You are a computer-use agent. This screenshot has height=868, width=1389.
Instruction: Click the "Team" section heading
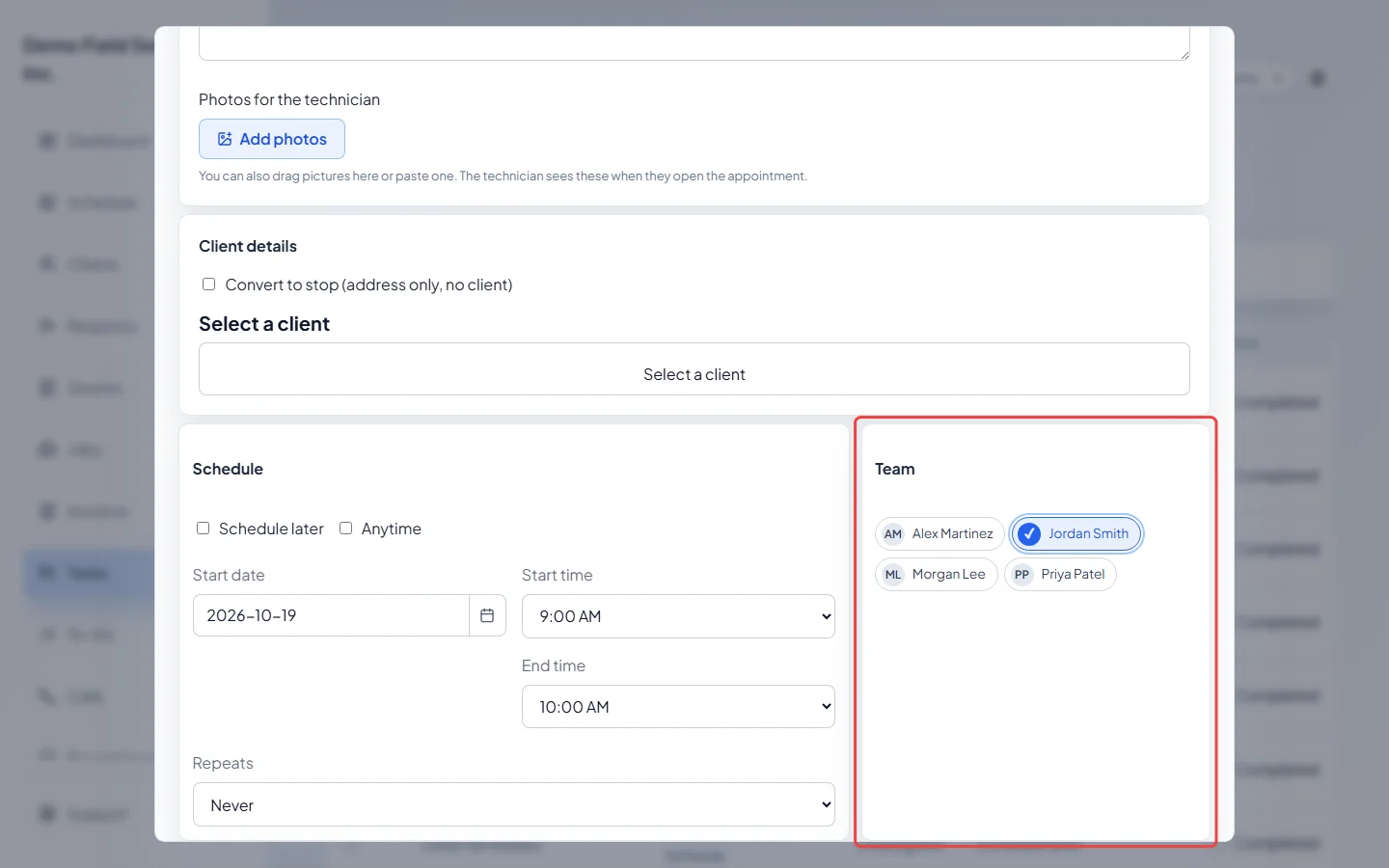click(895, 469)
